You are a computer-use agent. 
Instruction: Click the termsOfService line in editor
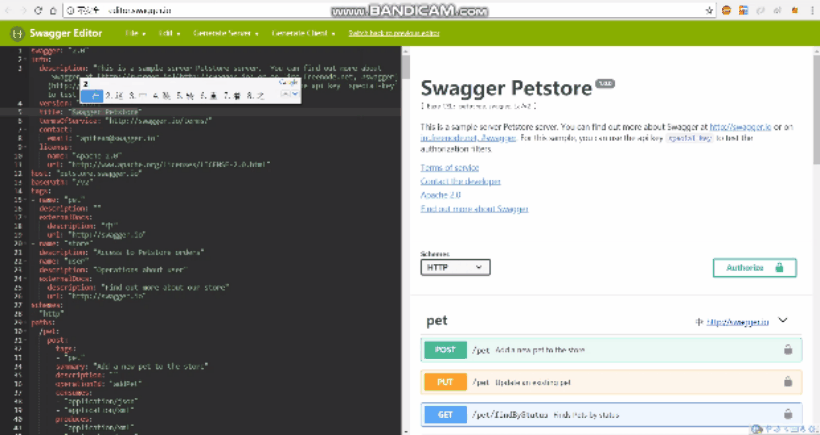[x=126, y=121]
